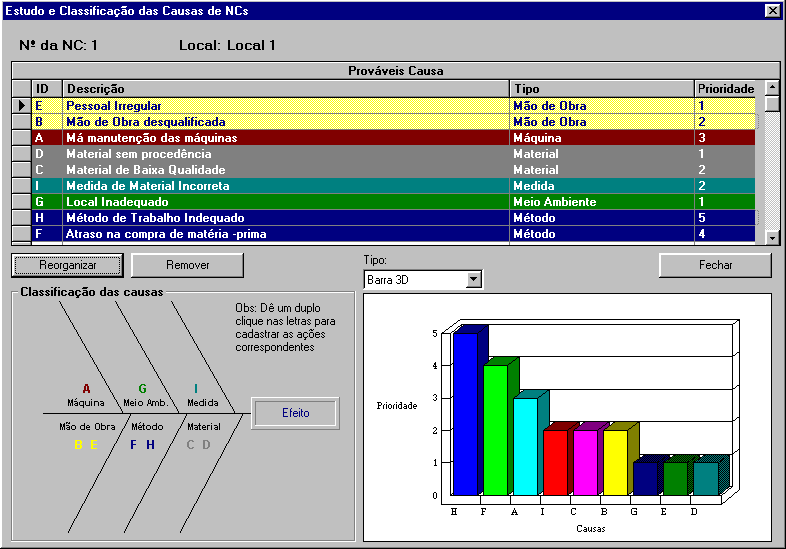Click 'Material sem procedência' cell
This screenshot has height=549, width=786.
286,154
